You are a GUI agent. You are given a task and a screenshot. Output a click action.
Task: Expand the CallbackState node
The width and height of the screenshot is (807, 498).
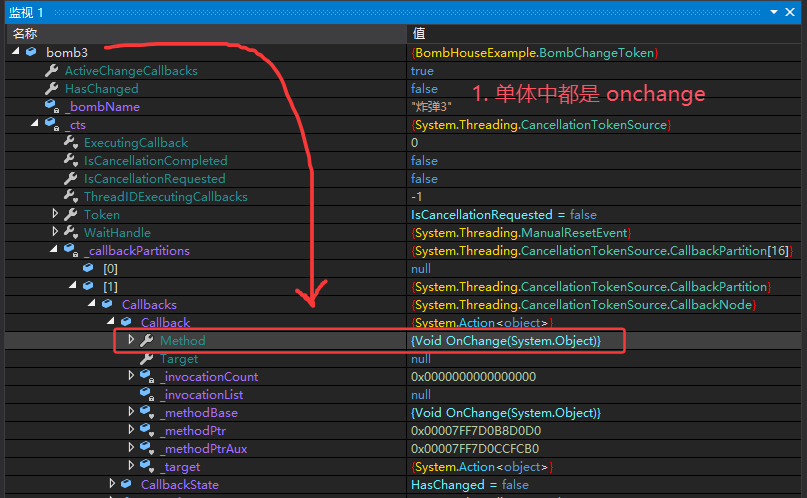(112, 485)
